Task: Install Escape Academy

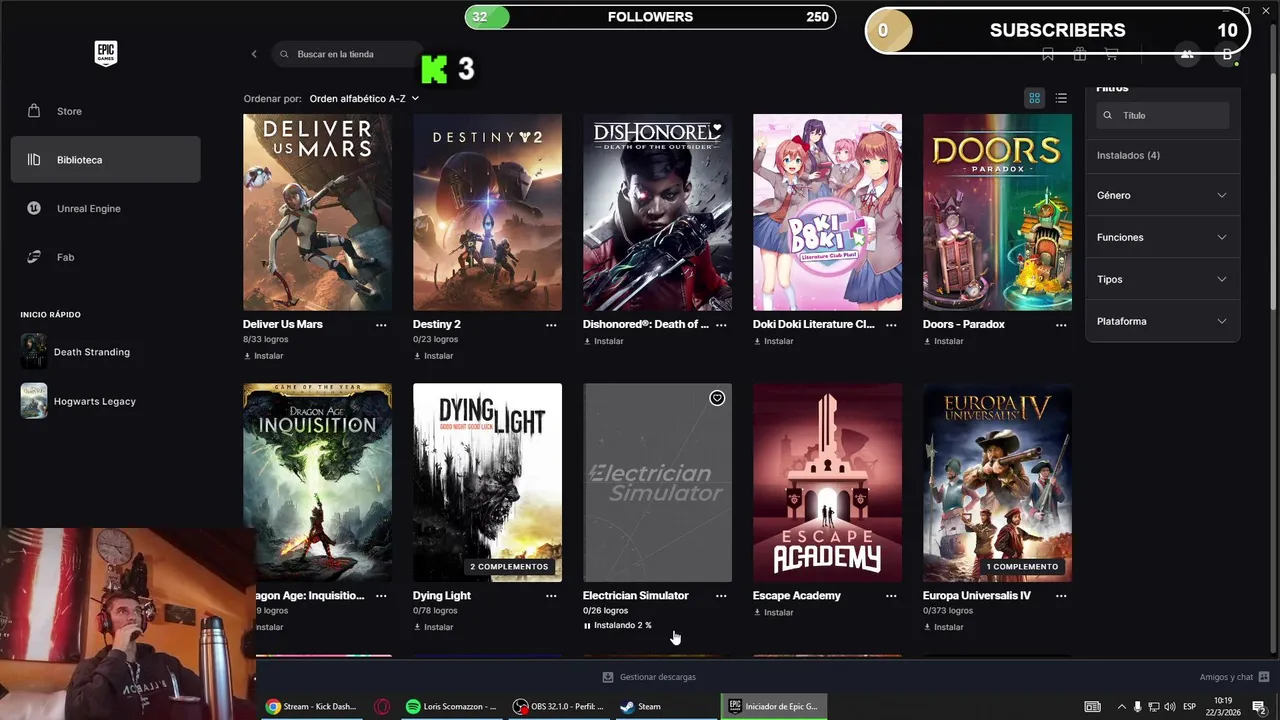Action: [x=774, y=612]
